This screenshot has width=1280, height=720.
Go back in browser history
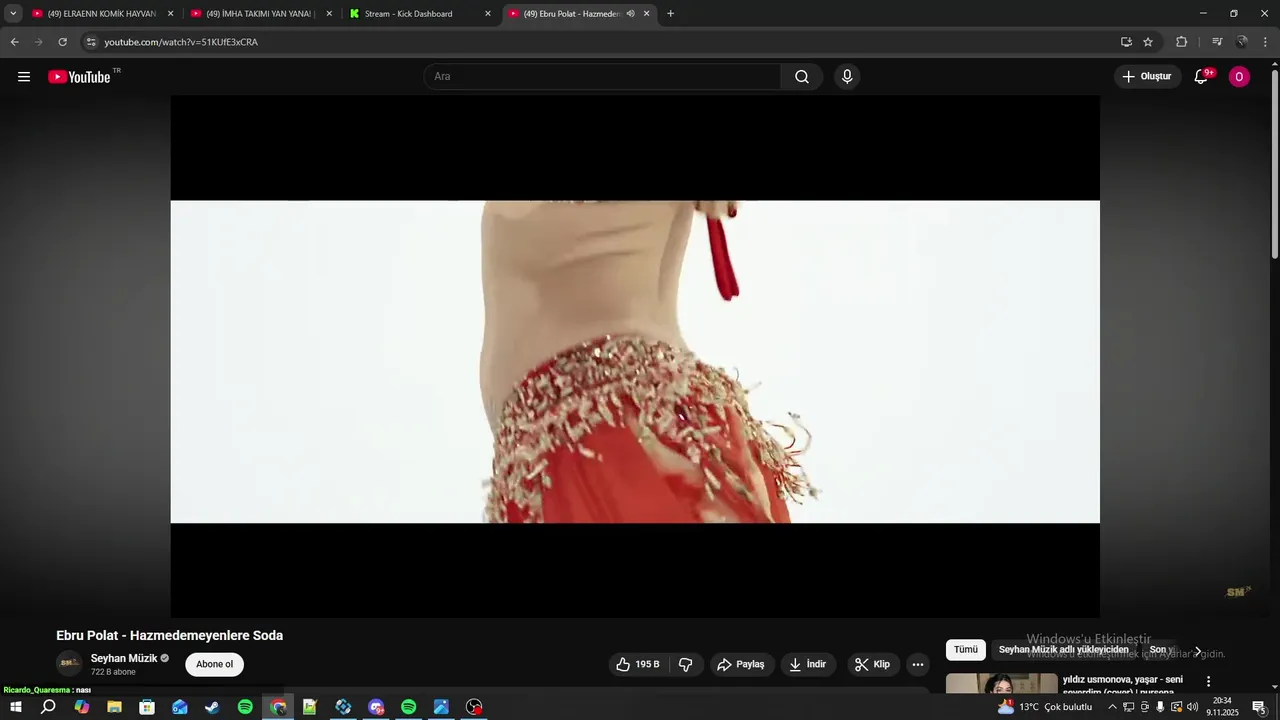pos(14,42)
